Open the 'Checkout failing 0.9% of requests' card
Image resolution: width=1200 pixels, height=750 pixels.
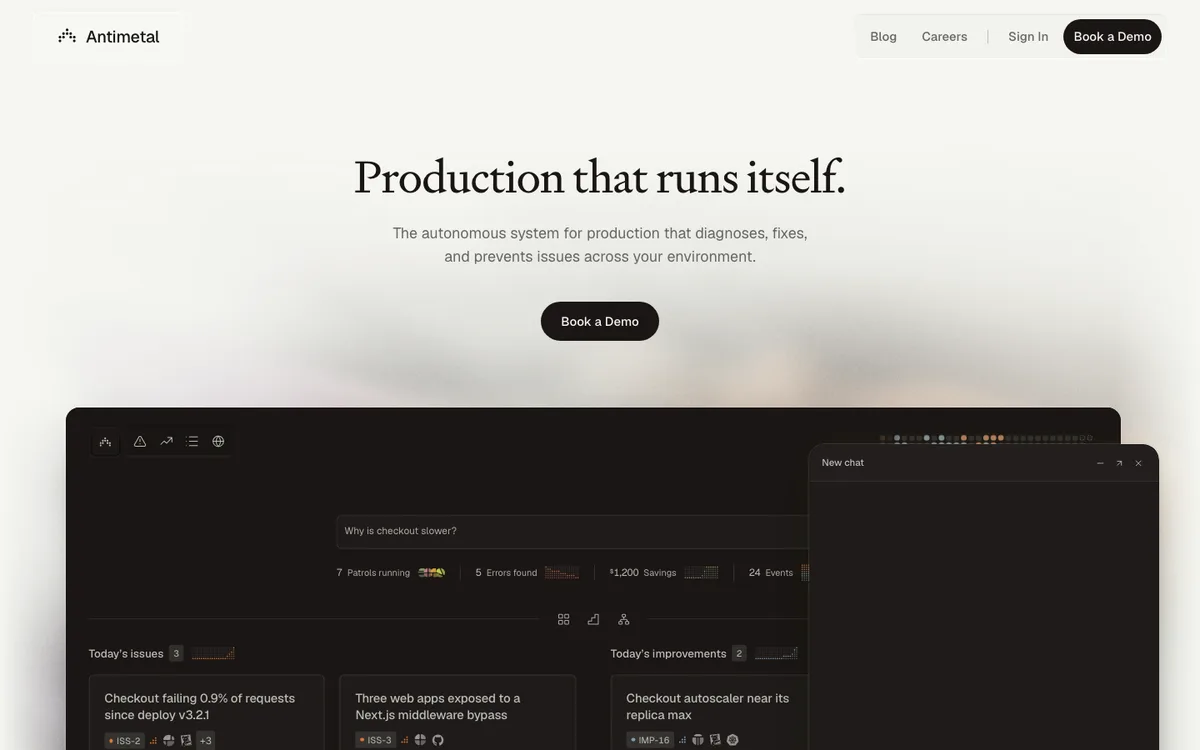pyautogui.click(x=207, y=713)
